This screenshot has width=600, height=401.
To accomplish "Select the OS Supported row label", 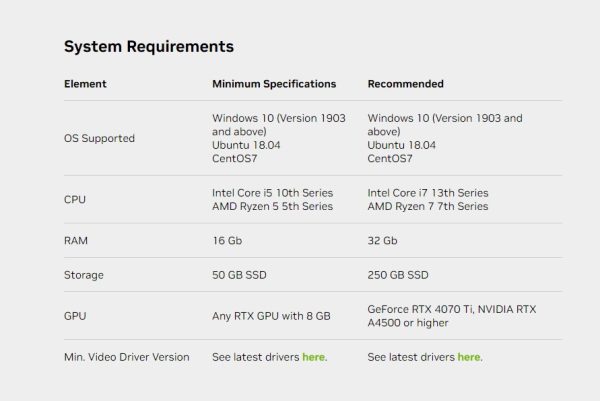I will [99, 138].
